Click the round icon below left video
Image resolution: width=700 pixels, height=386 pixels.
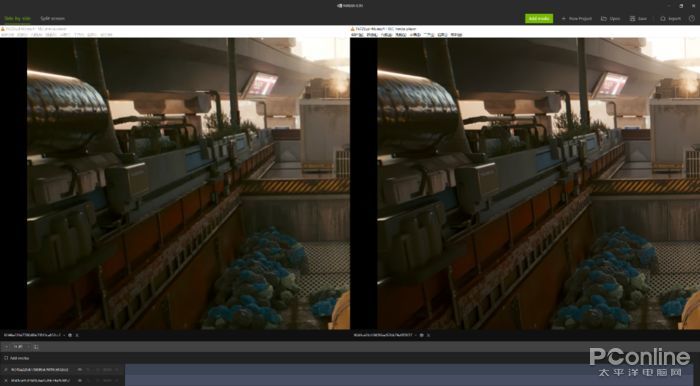click(x=70, y=335)
